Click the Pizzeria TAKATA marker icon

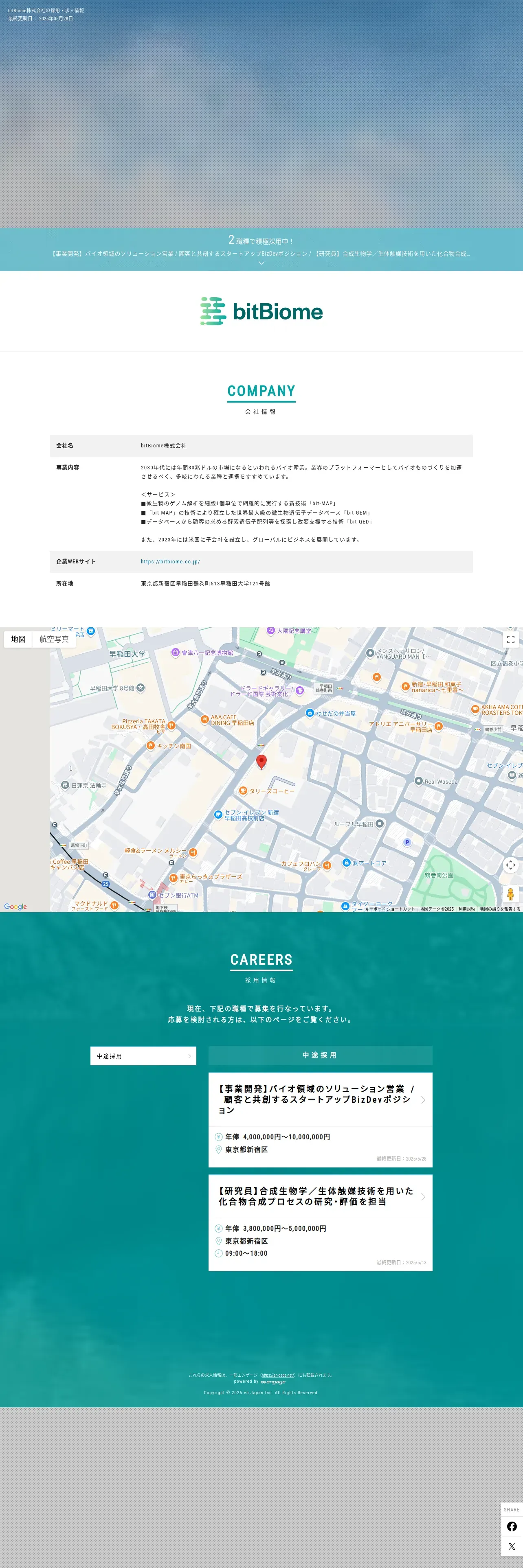coord(172,725)
